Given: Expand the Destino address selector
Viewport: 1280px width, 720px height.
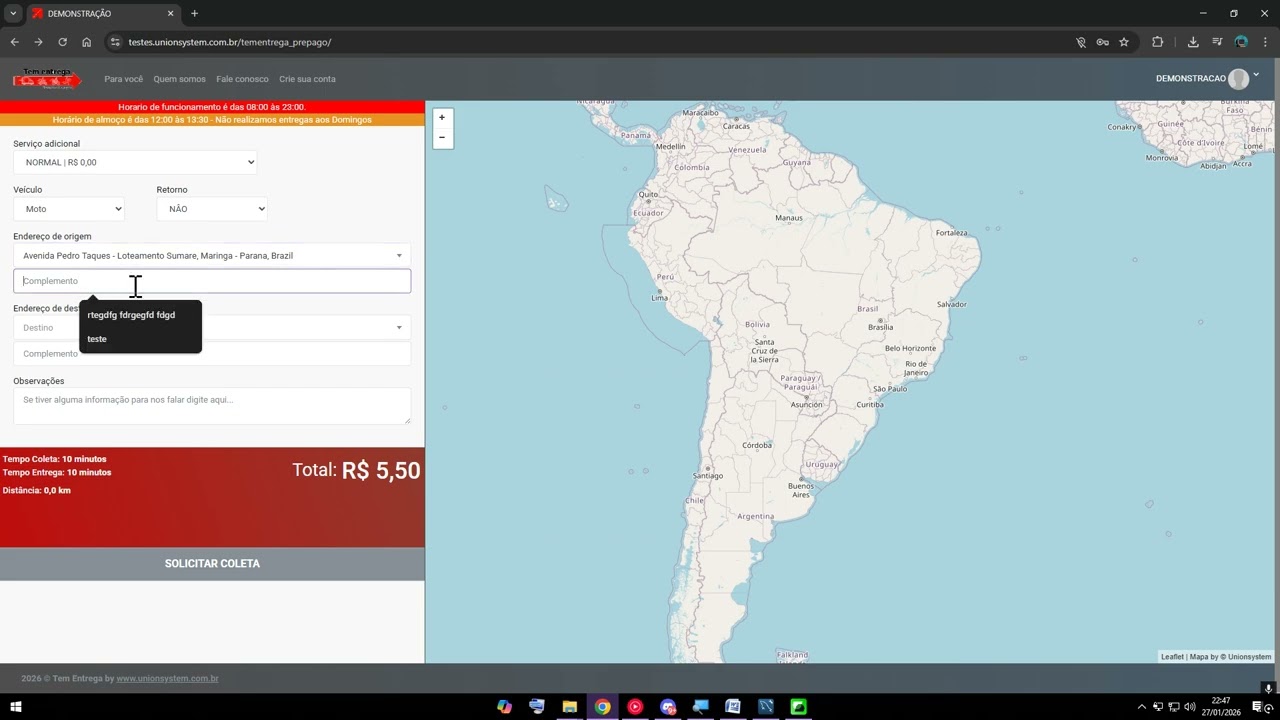Looking at the screenshot, I should 399,328.
